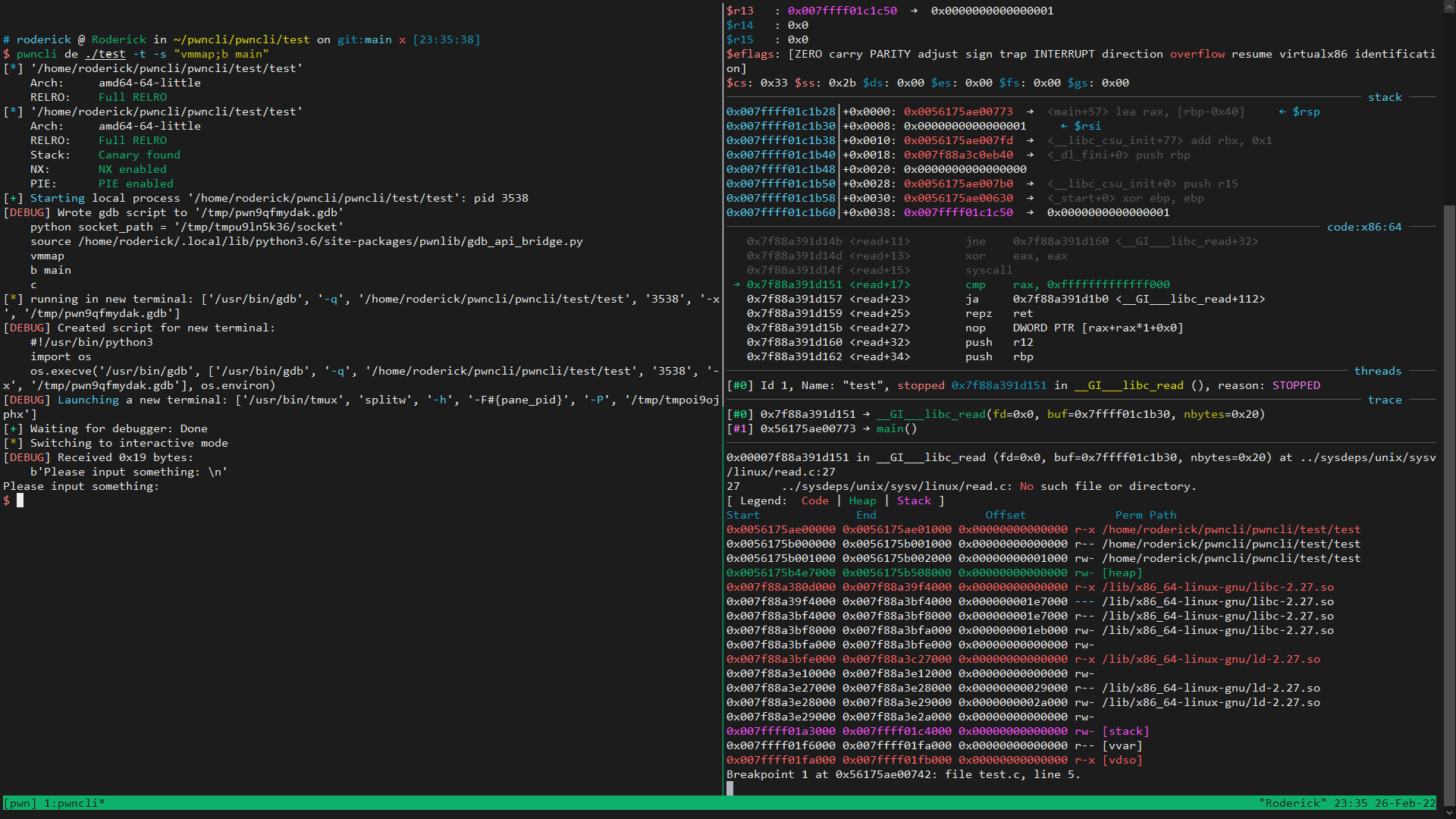Click the Heap legend label

pyautogui.click(x=862, y=500)
